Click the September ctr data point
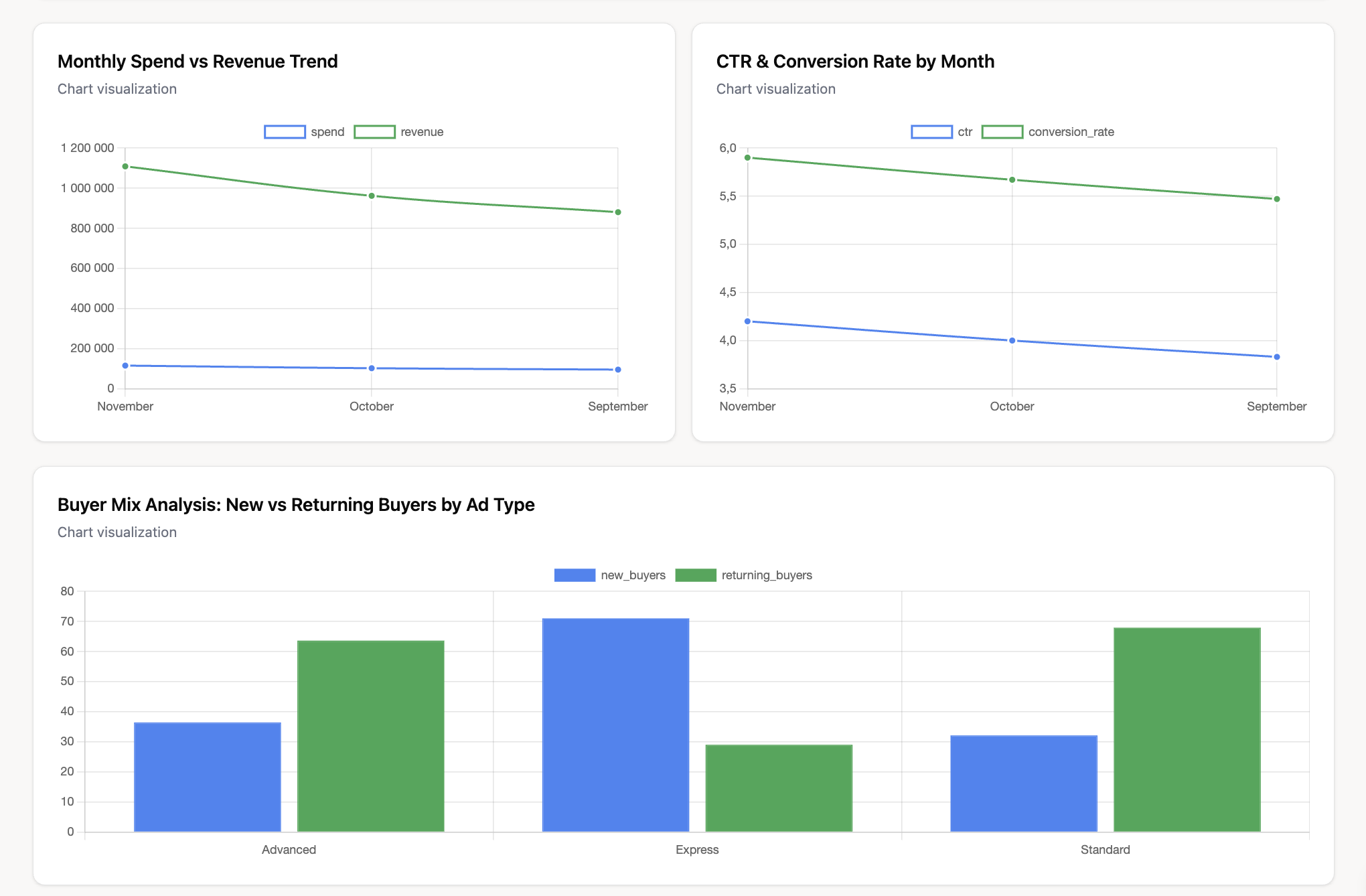Image resolution: width=1366 pixels, height=896 pixels. click(1277, 357)
